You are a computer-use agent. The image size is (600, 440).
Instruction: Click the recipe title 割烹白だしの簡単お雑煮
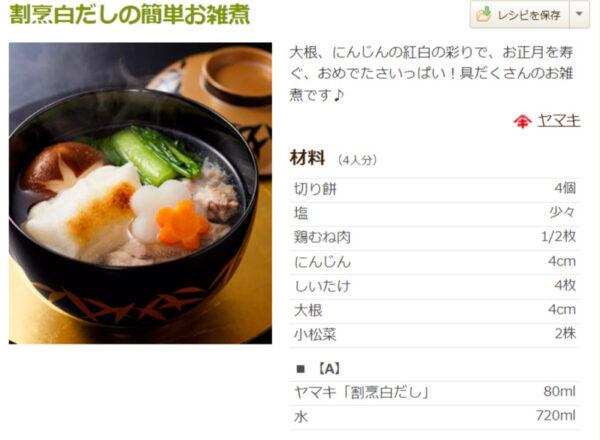coord(129,14)
